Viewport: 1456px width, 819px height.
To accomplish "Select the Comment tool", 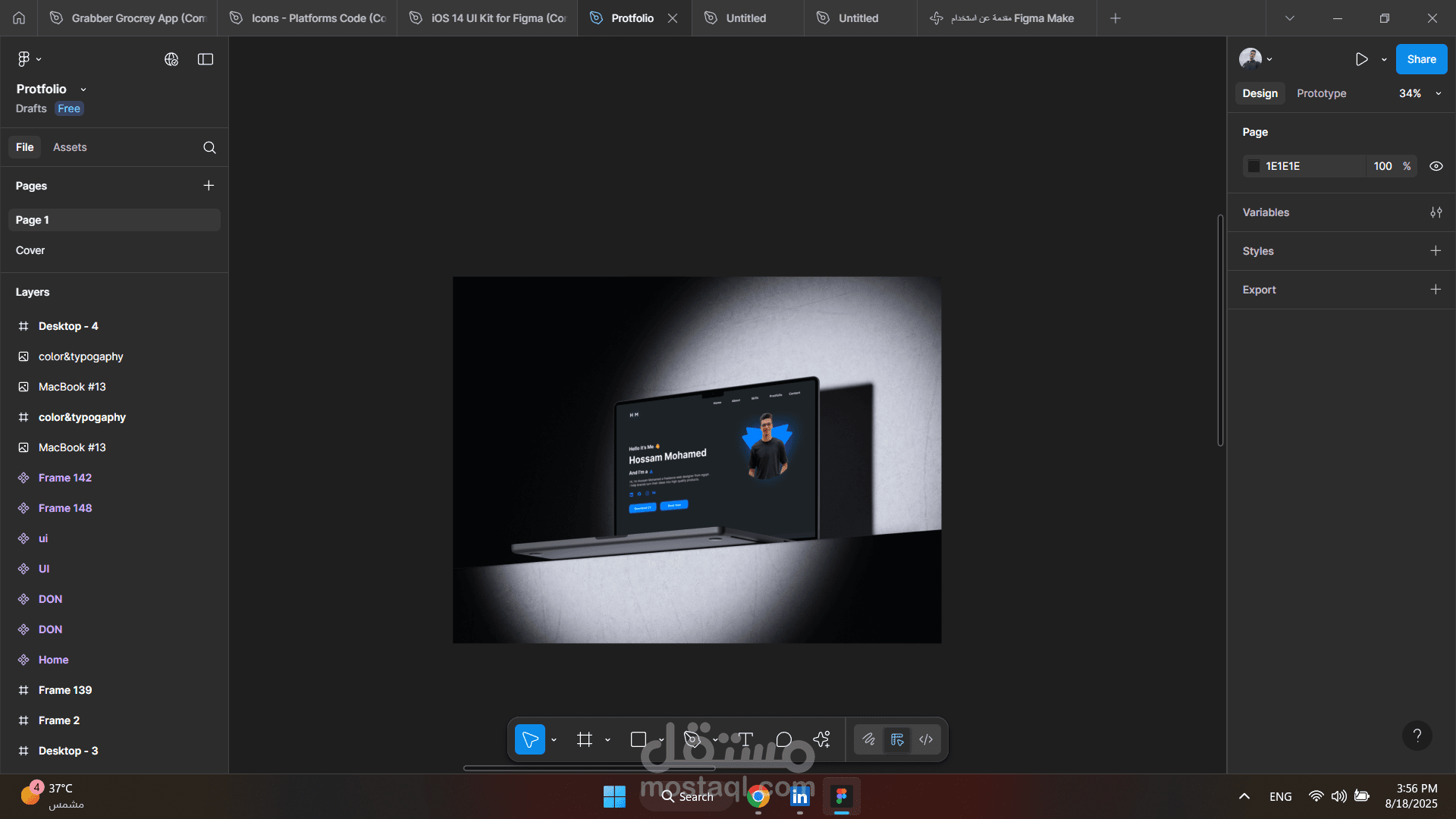I will click(784, 739).
